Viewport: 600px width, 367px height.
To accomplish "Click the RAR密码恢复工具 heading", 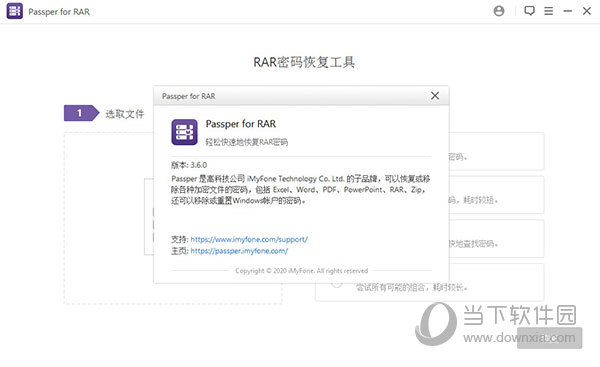I will coord(304,62).
